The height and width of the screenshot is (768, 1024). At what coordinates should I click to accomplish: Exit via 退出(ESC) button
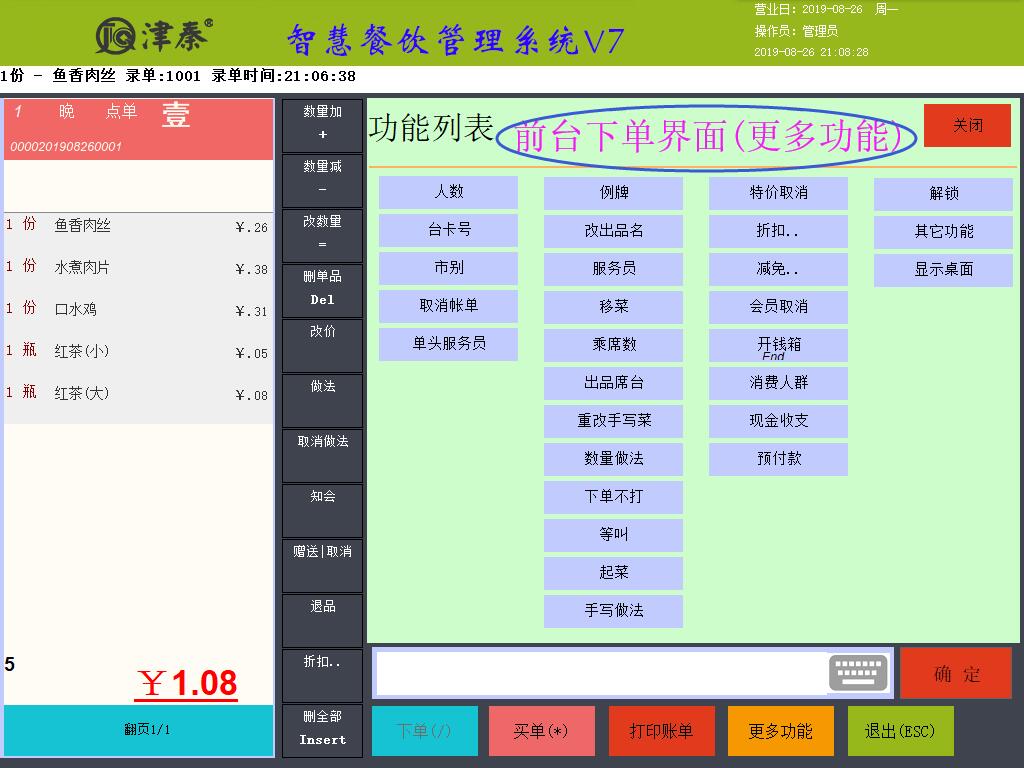pos(900,731)
